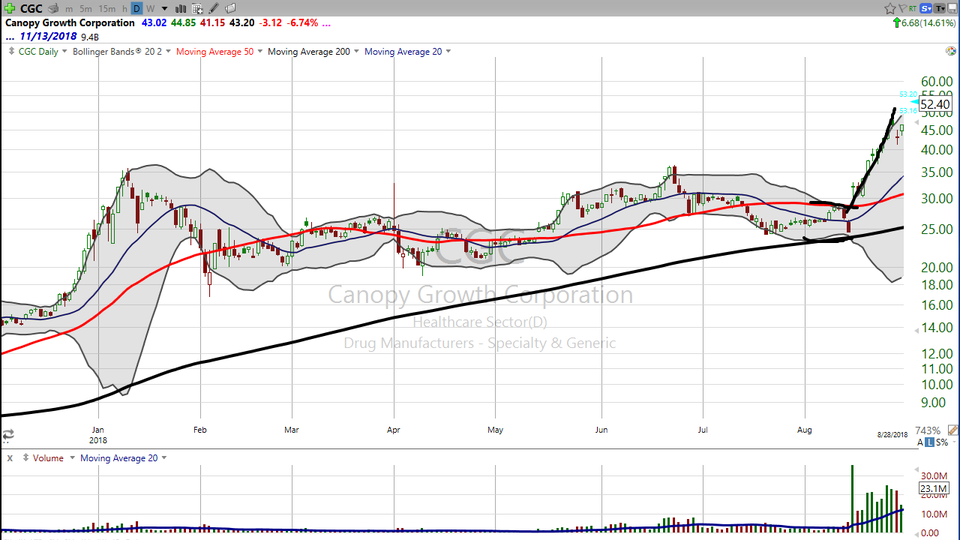This screenshot has height=540, width=960.
Task: Close the Volume pane with x
Action: (9, 458)
